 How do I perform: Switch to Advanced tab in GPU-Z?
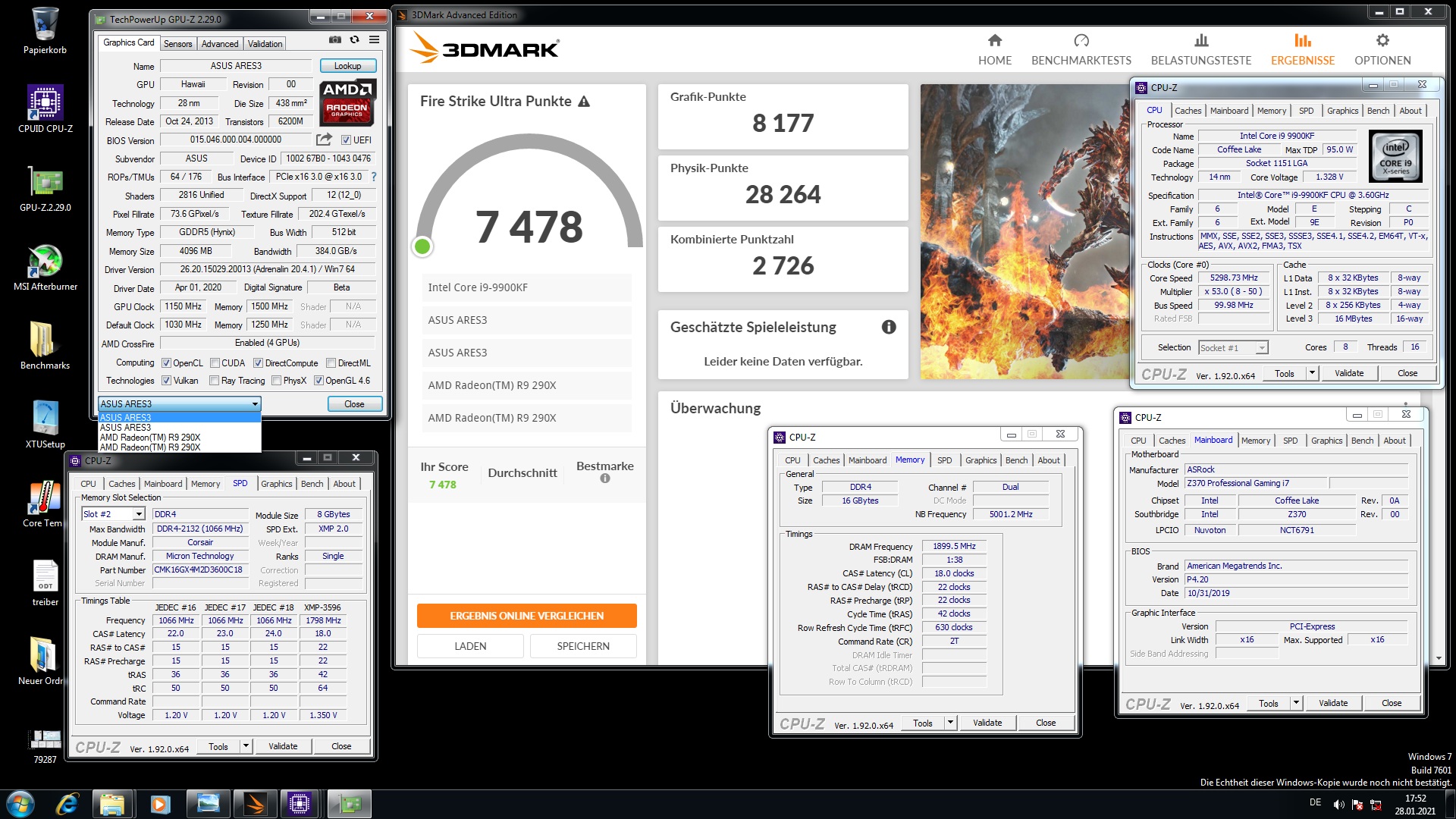point(220,44)
